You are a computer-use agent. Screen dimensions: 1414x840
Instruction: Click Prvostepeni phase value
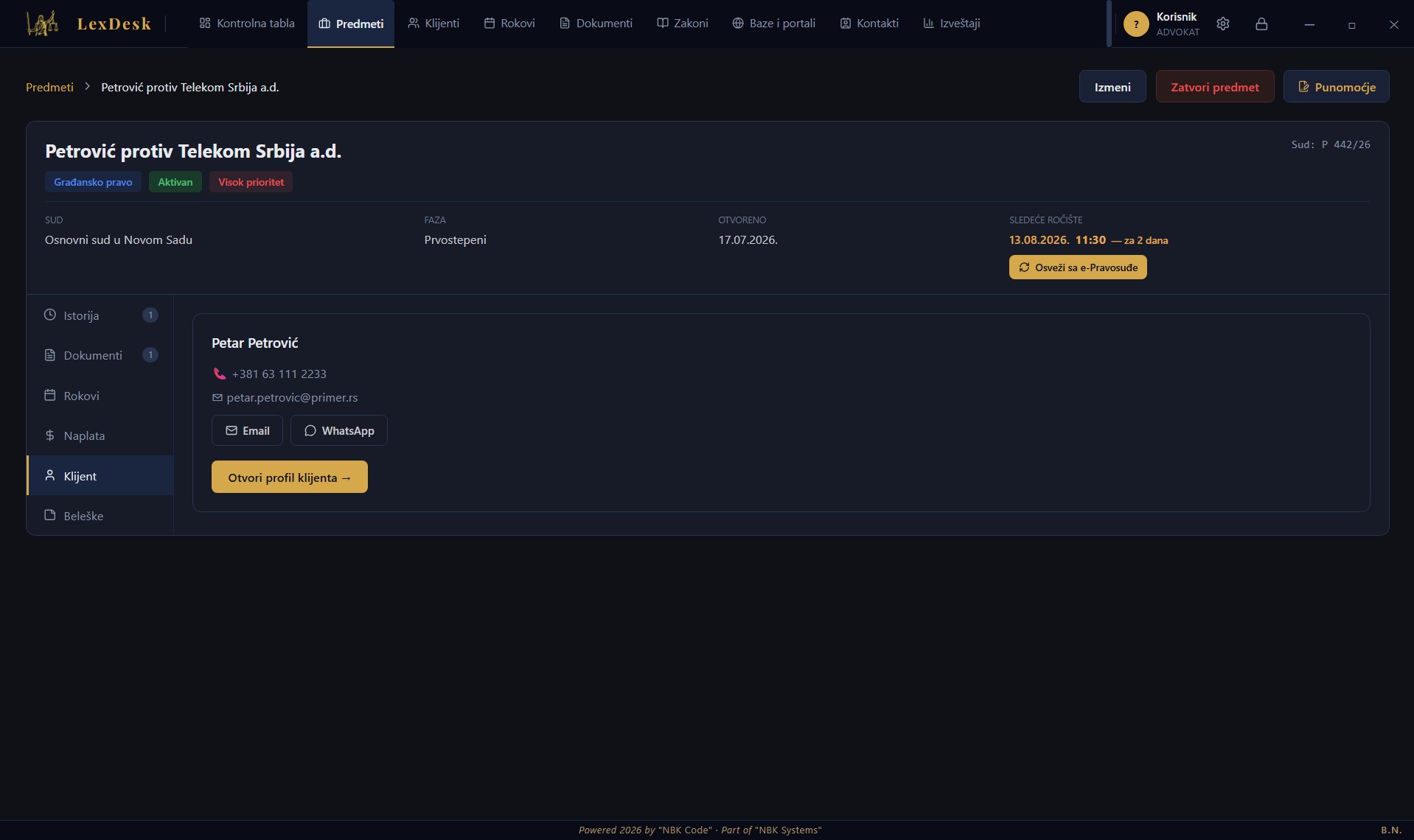(456, 240)
